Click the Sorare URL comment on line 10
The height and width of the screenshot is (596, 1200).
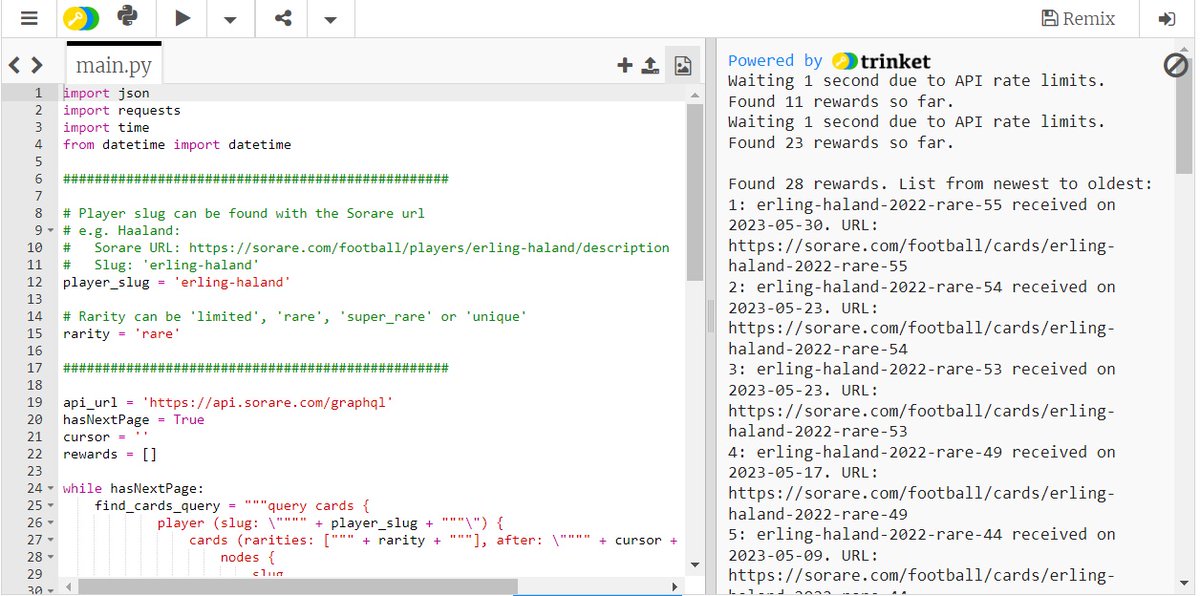(x=366, y=248)
